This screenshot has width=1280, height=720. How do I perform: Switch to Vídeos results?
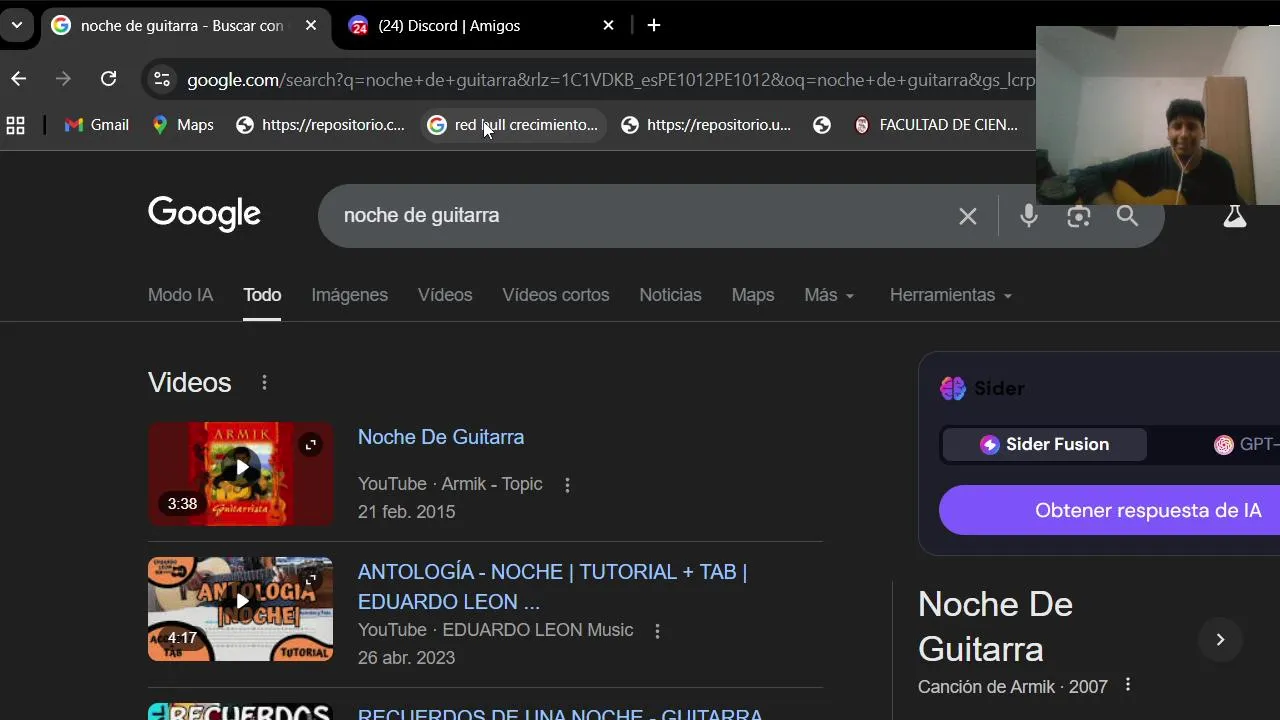(445, 295)
